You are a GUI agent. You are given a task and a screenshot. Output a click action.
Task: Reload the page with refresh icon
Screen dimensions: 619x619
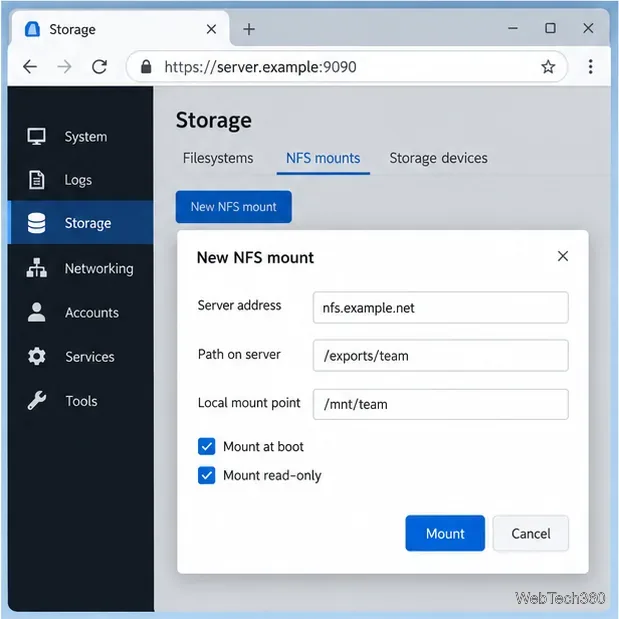click(x=99, y=67)
